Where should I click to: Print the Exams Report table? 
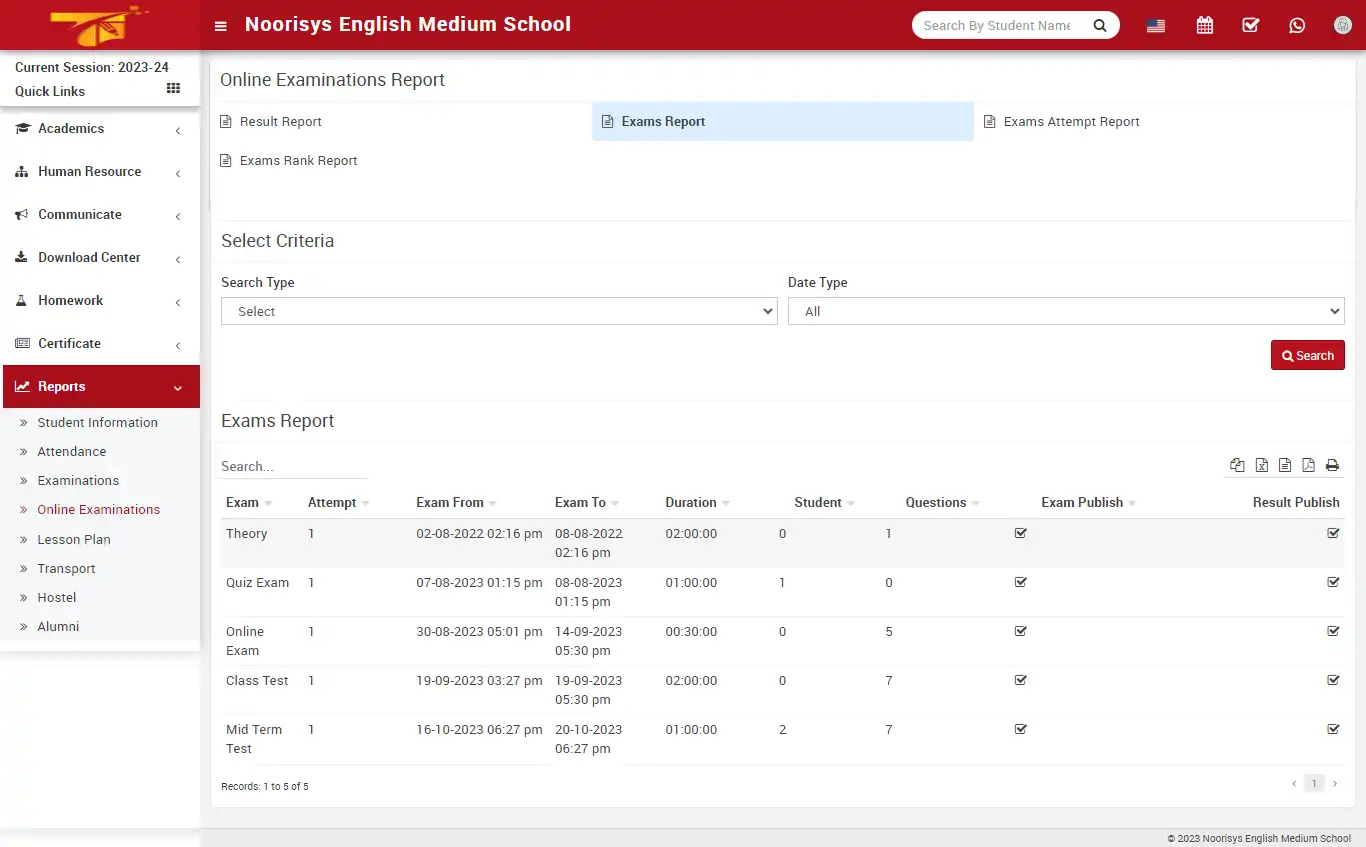(1332, 465)
